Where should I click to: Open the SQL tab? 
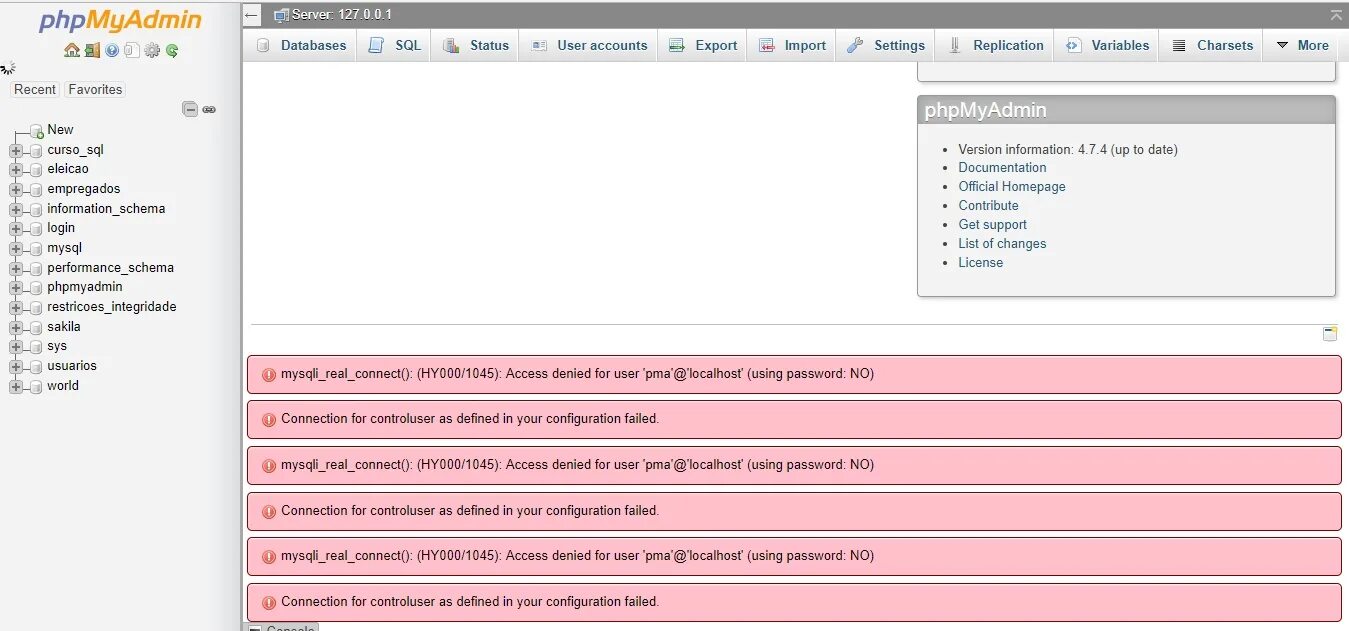(x=394, y=45)
